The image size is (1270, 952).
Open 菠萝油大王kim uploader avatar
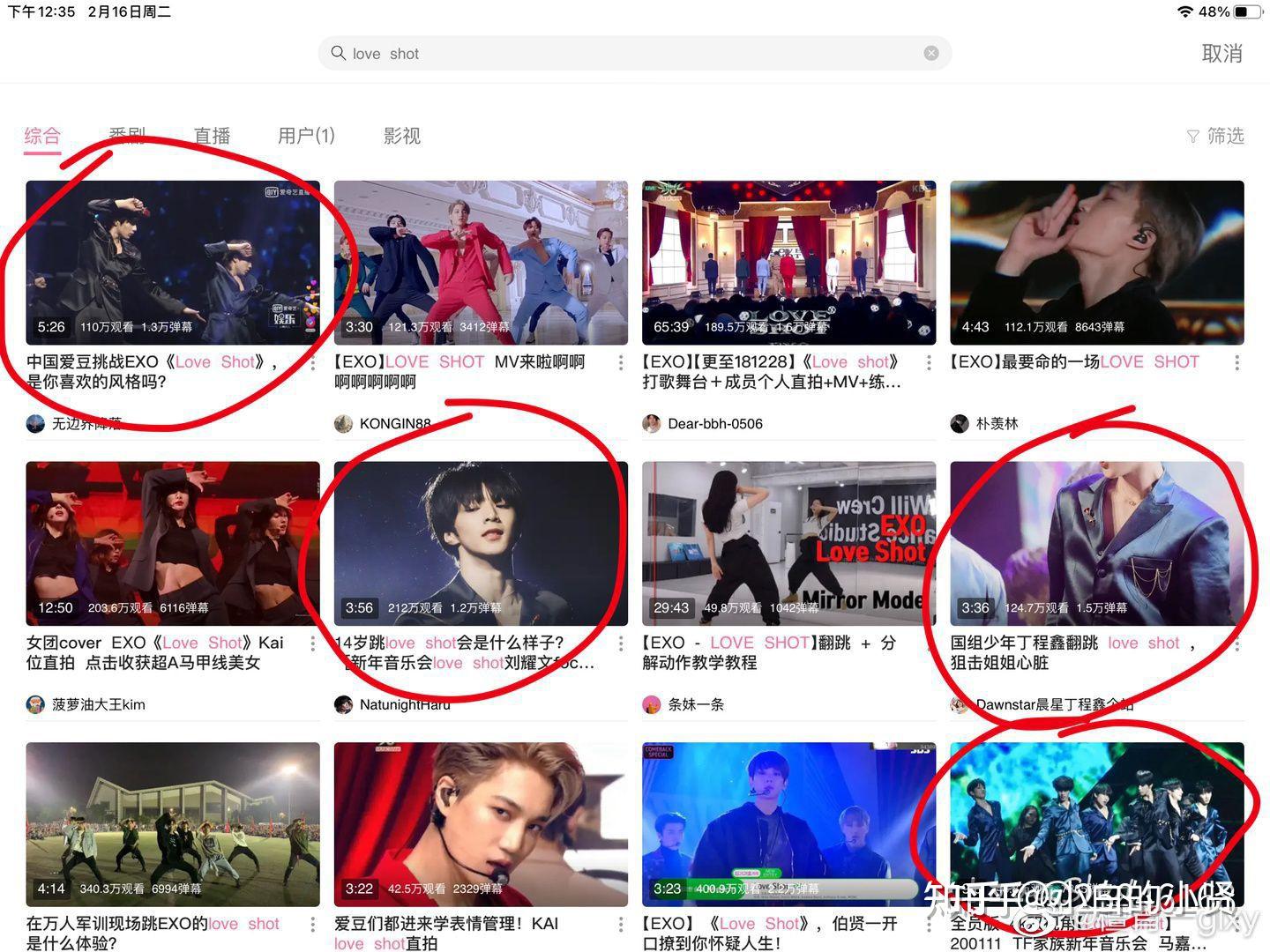(x=35, y=704)
